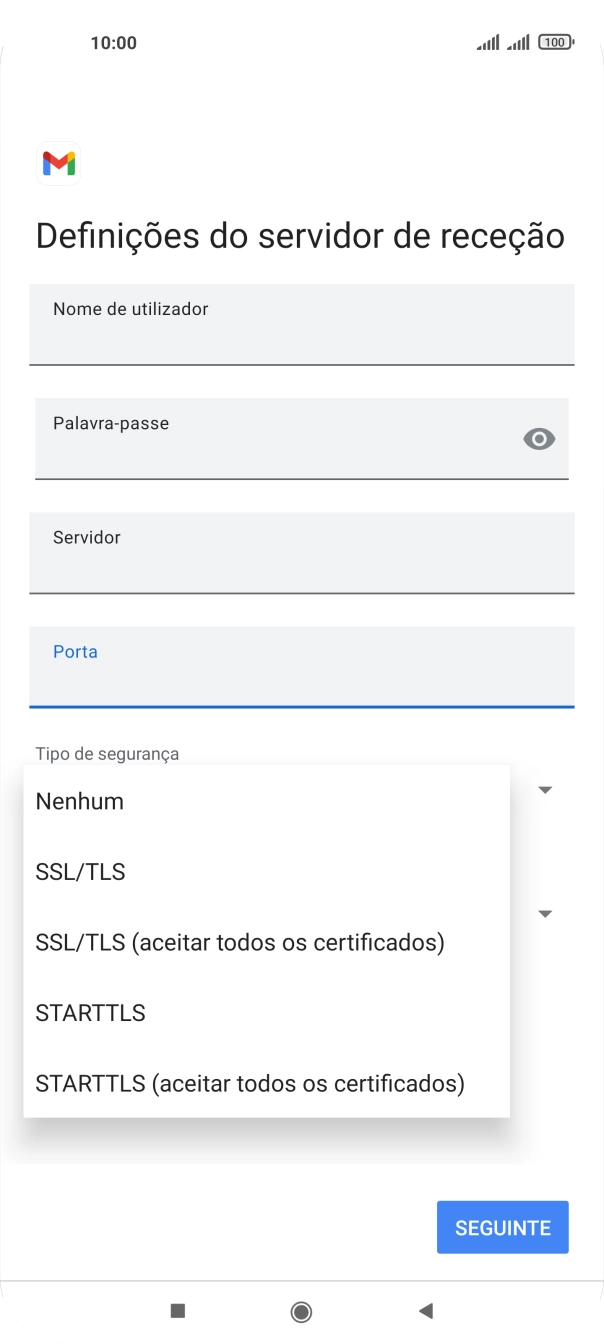Expand the Tipo de segurança dropdown arrow
604x1344 pixels.
[544, 789]
